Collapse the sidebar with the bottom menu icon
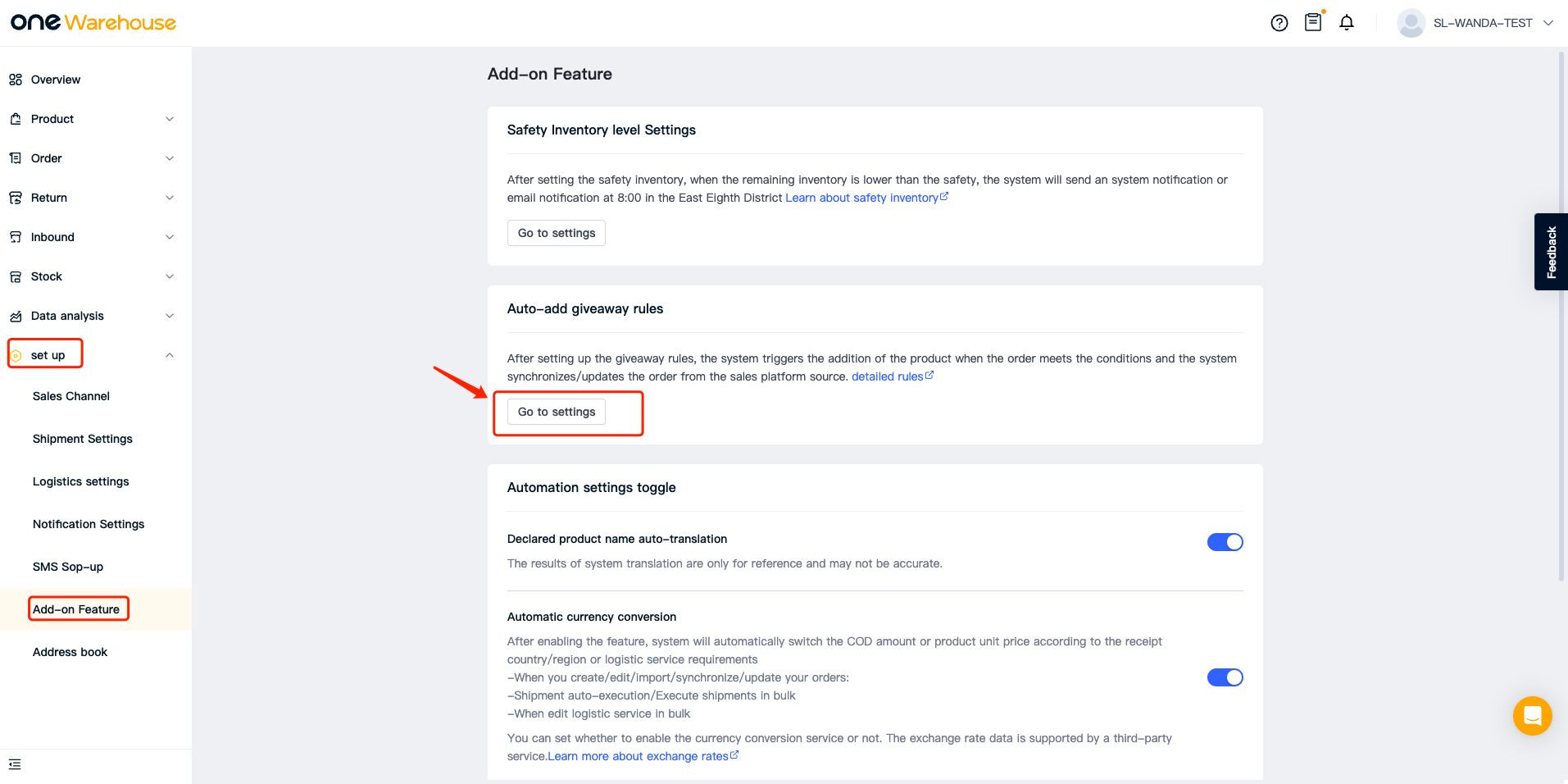 15,764
